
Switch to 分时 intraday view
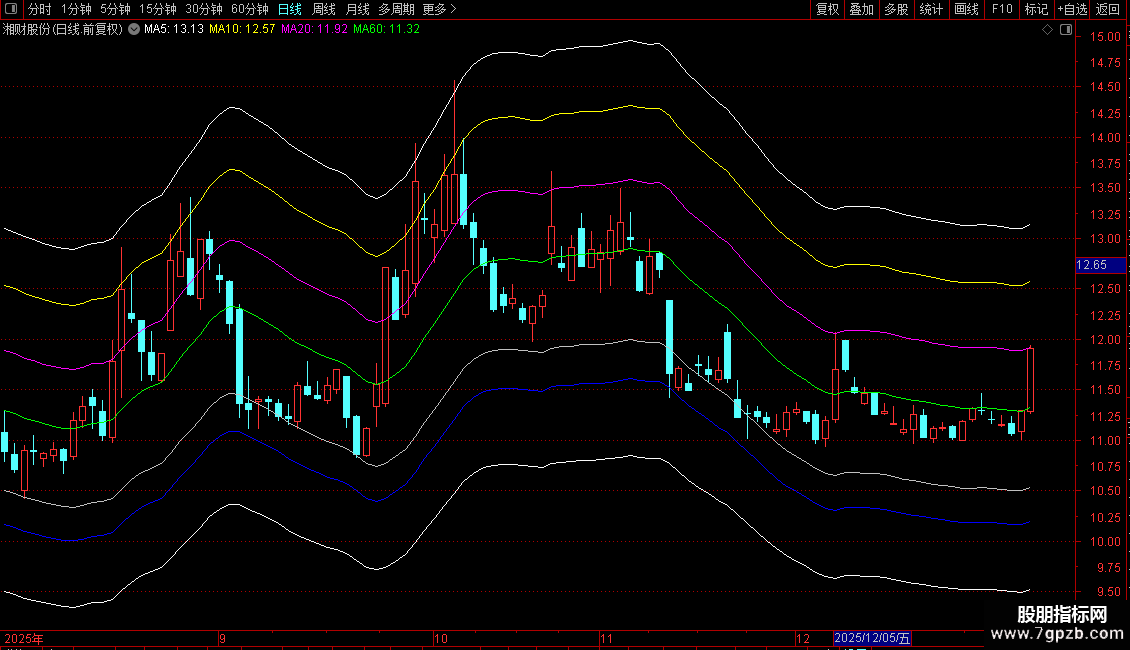pyautogui.click(x=40, y=9)
